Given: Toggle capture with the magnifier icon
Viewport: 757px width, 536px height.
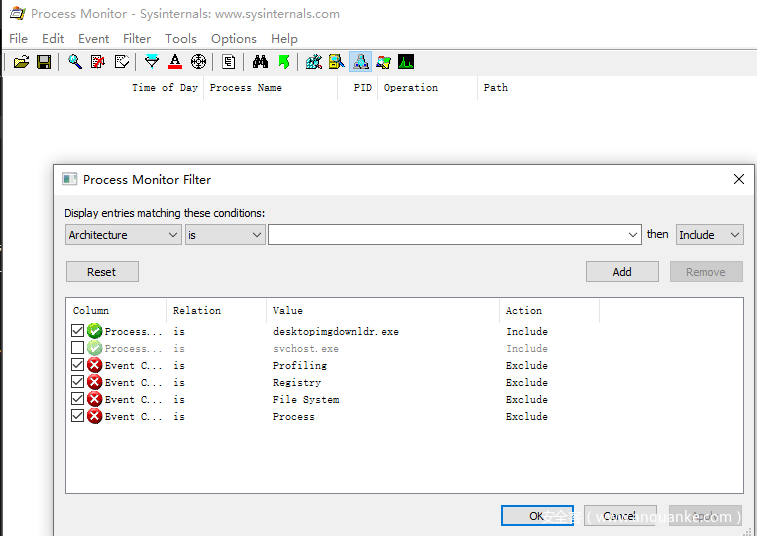Looking at the screenshot, I should point(75,62).
